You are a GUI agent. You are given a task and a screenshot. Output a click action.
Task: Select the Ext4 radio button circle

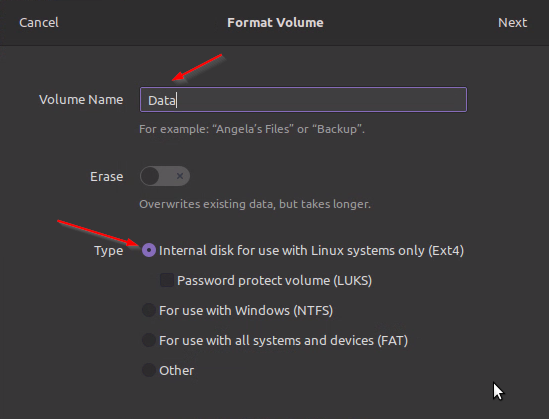(x=149, y=250)
